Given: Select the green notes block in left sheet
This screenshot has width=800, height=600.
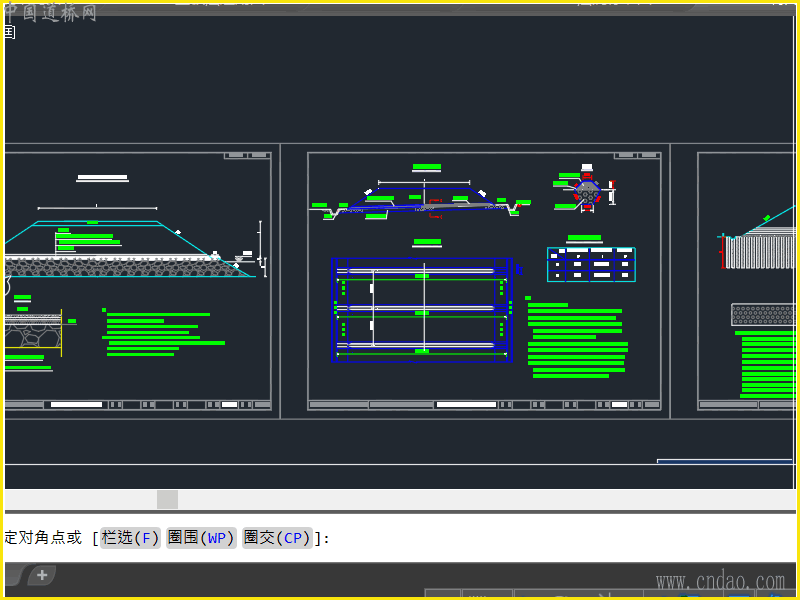Looking at the screenshot, I should pos(163,333).
